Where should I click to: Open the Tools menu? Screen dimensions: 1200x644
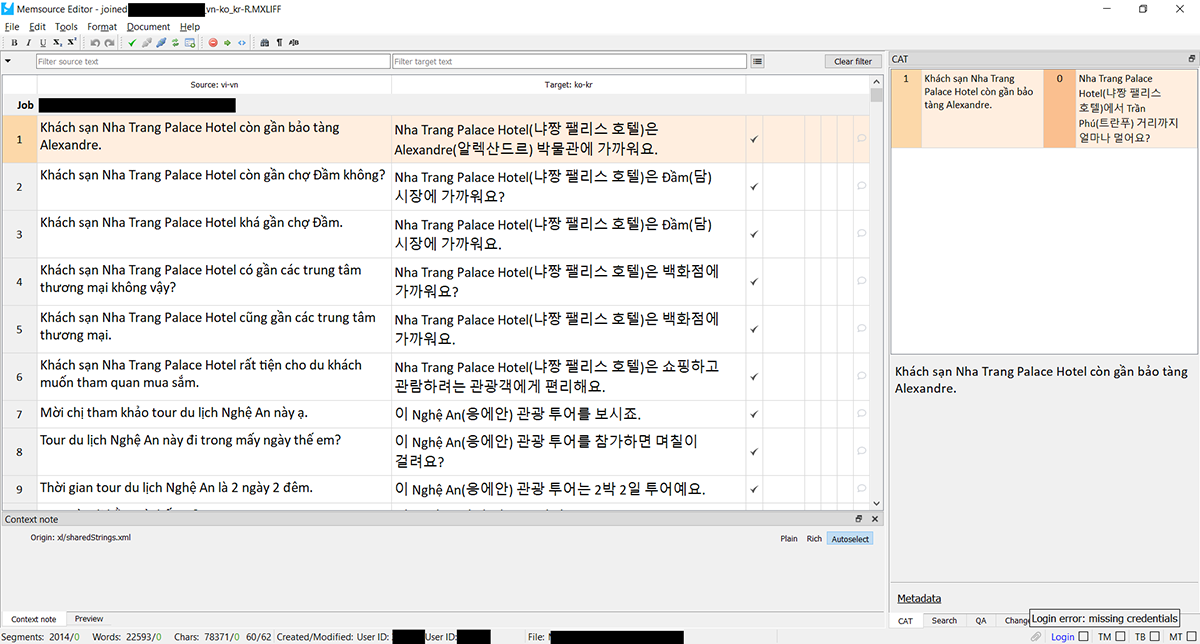66,27
